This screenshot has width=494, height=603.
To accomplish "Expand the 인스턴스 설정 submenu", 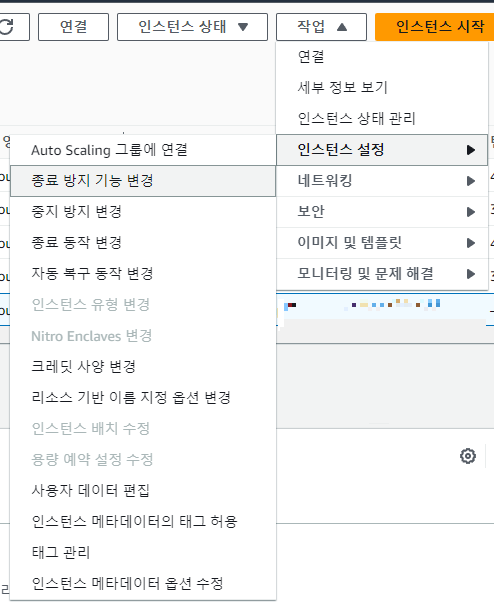I will pyautogui.click(x=382, y=150).
